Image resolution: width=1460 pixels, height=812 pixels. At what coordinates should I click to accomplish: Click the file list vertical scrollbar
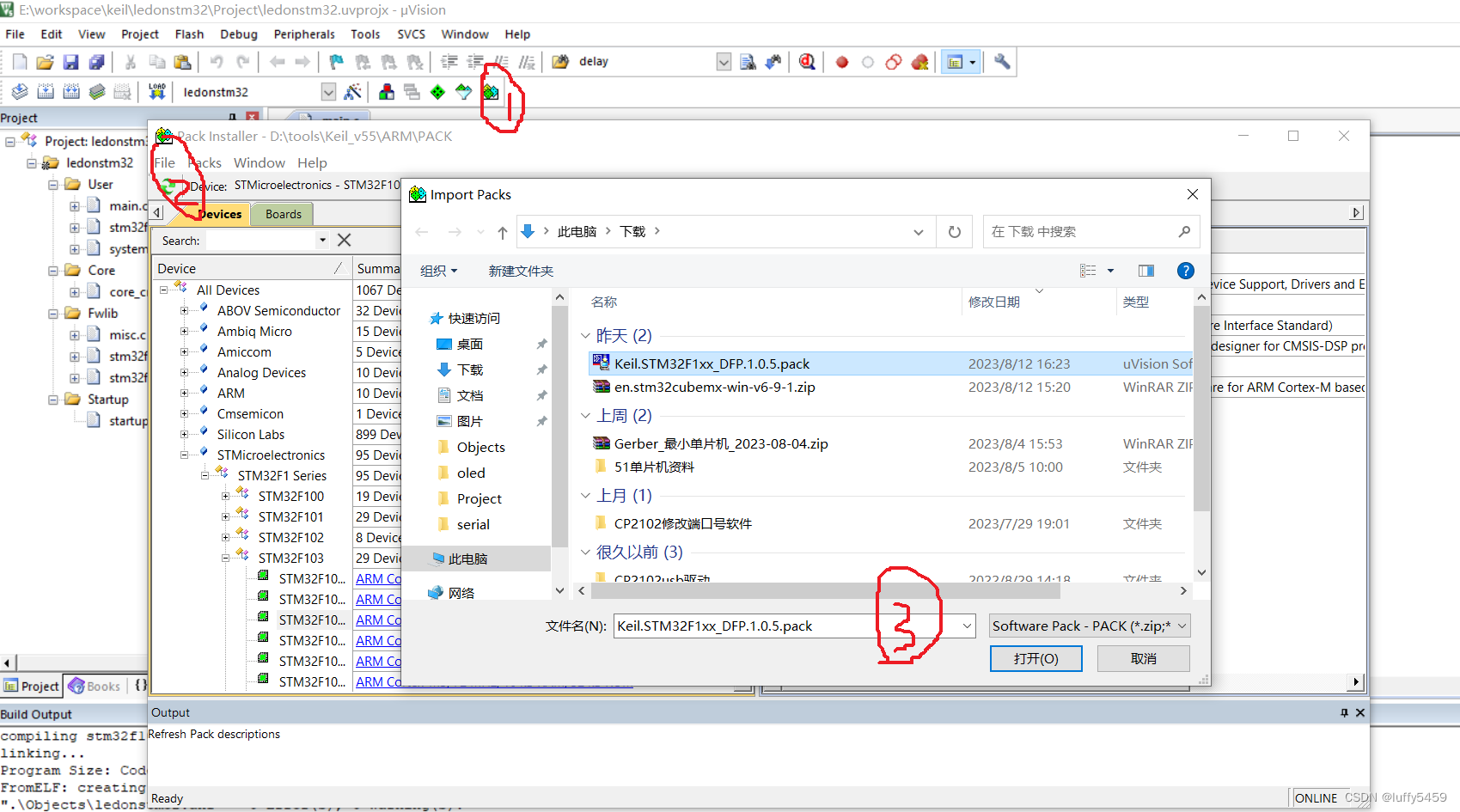pyautogui.click(x=1201, y=408)
